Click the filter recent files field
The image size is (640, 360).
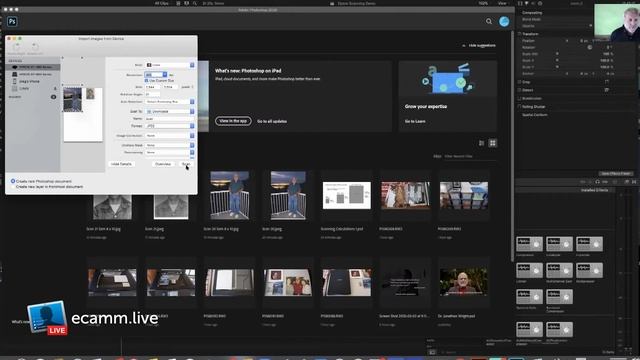469,156
